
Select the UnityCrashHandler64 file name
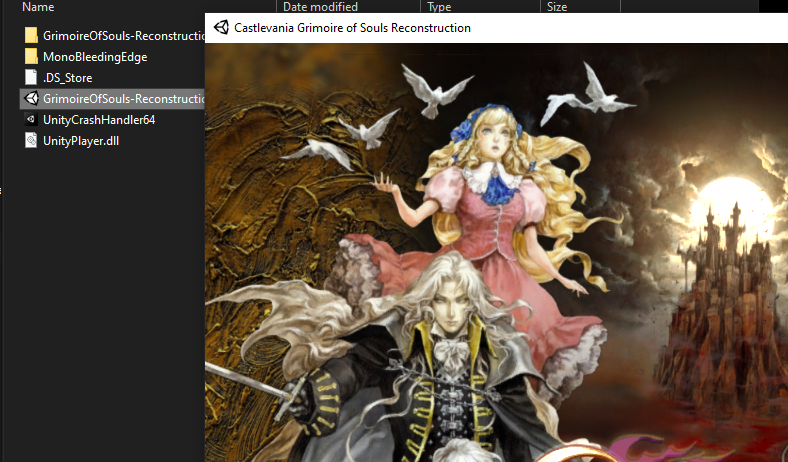(99, 120)
